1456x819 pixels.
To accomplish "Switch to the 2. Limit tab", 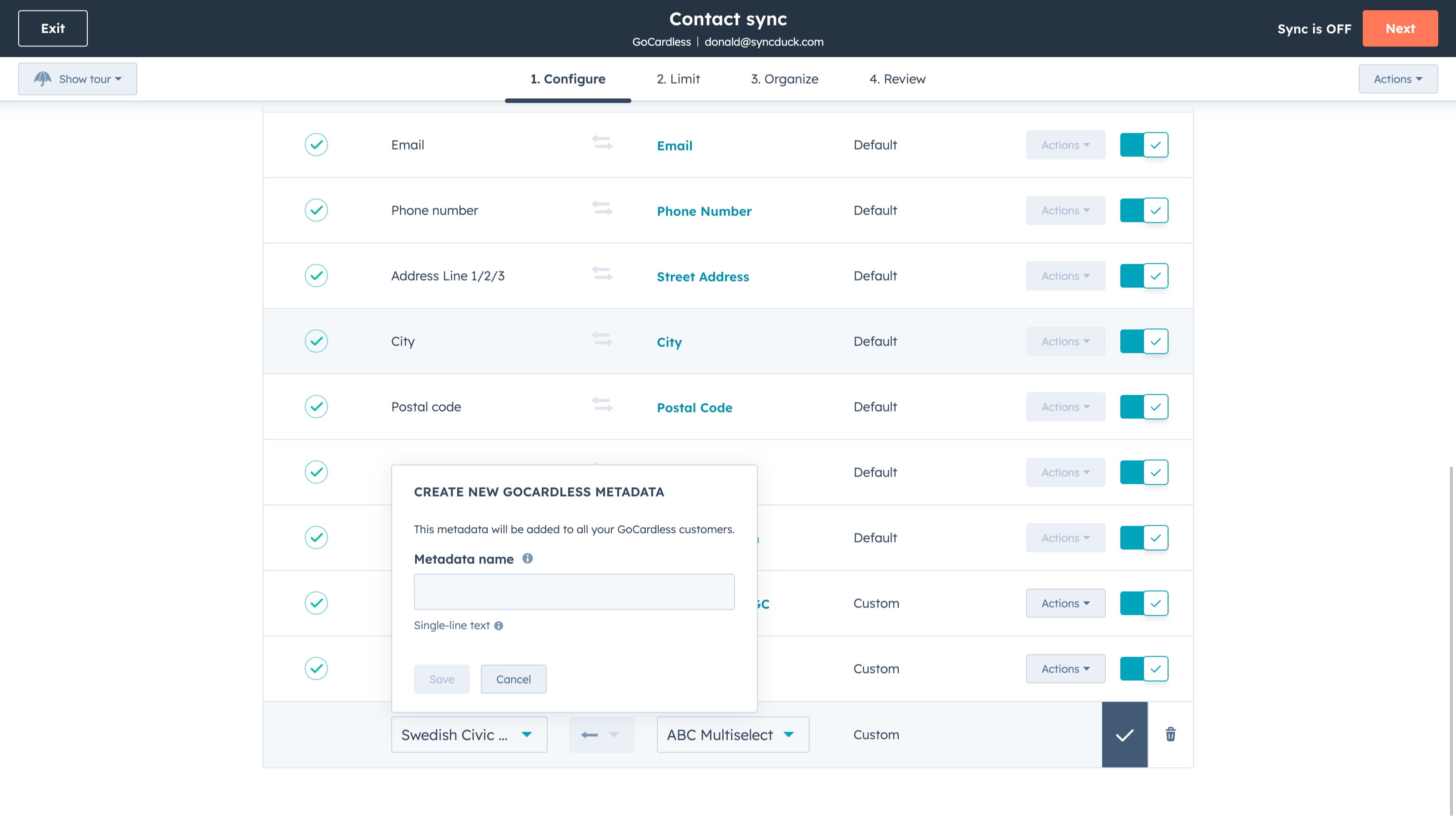I will (678, 79).
